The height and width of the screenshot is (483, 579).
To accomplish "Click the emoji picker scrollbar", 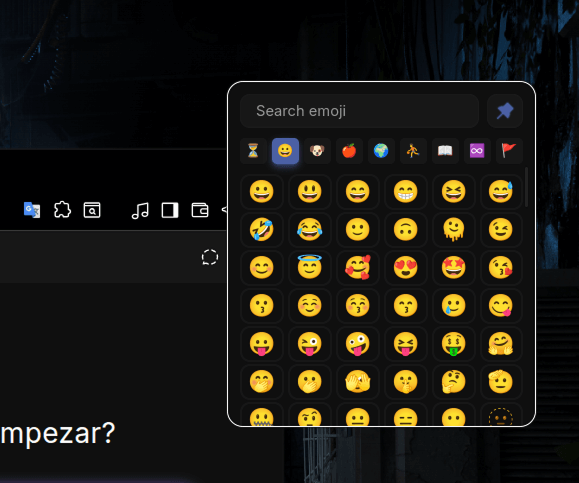I will tap(527, 187).
